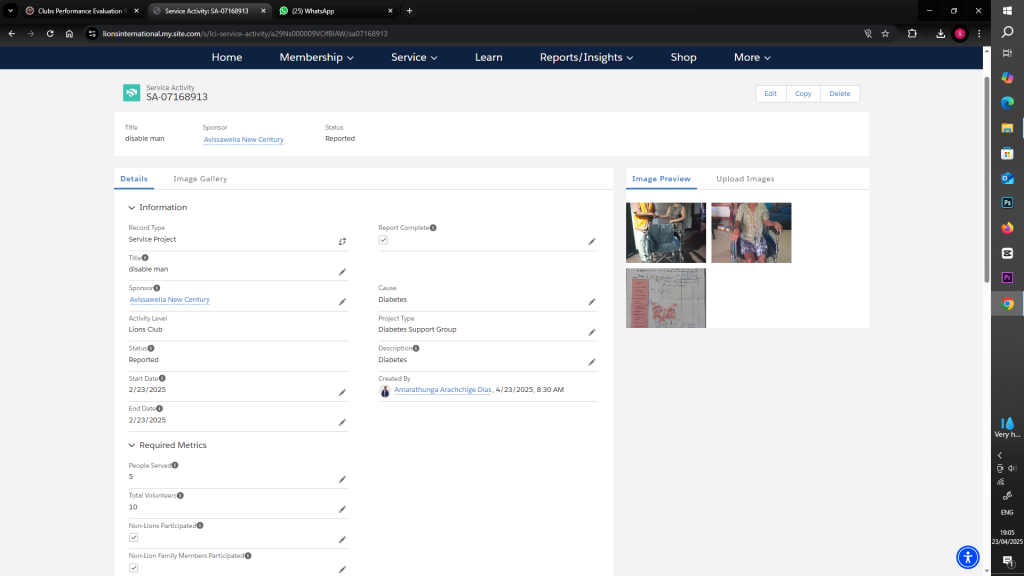Screen dimensions: 1024x576
Task: Open a new browser tab
Action: 409,10
